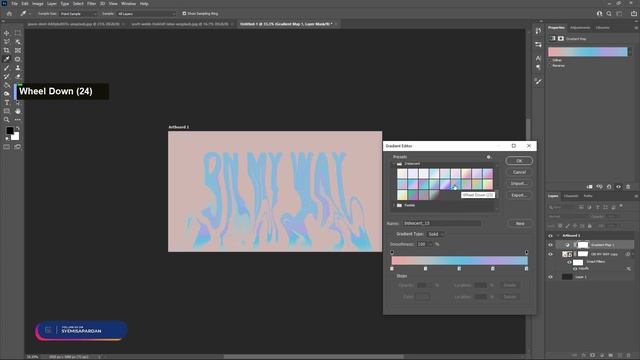
Task: Open the Brush Settings collapsed panel icon
Action: pos(538,82)
